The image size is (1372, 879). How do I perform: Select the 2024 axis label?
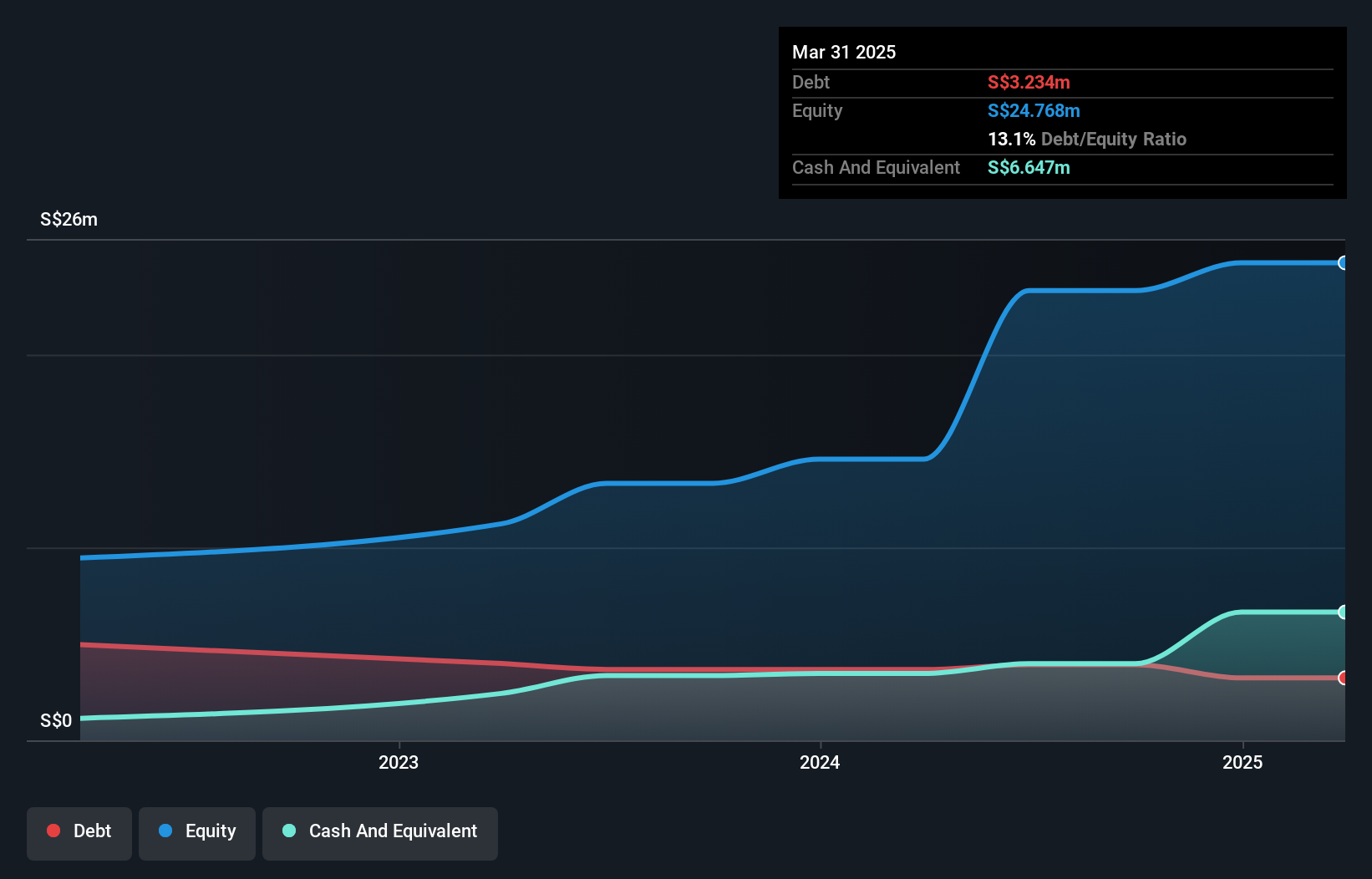click(x=820, y=762)
